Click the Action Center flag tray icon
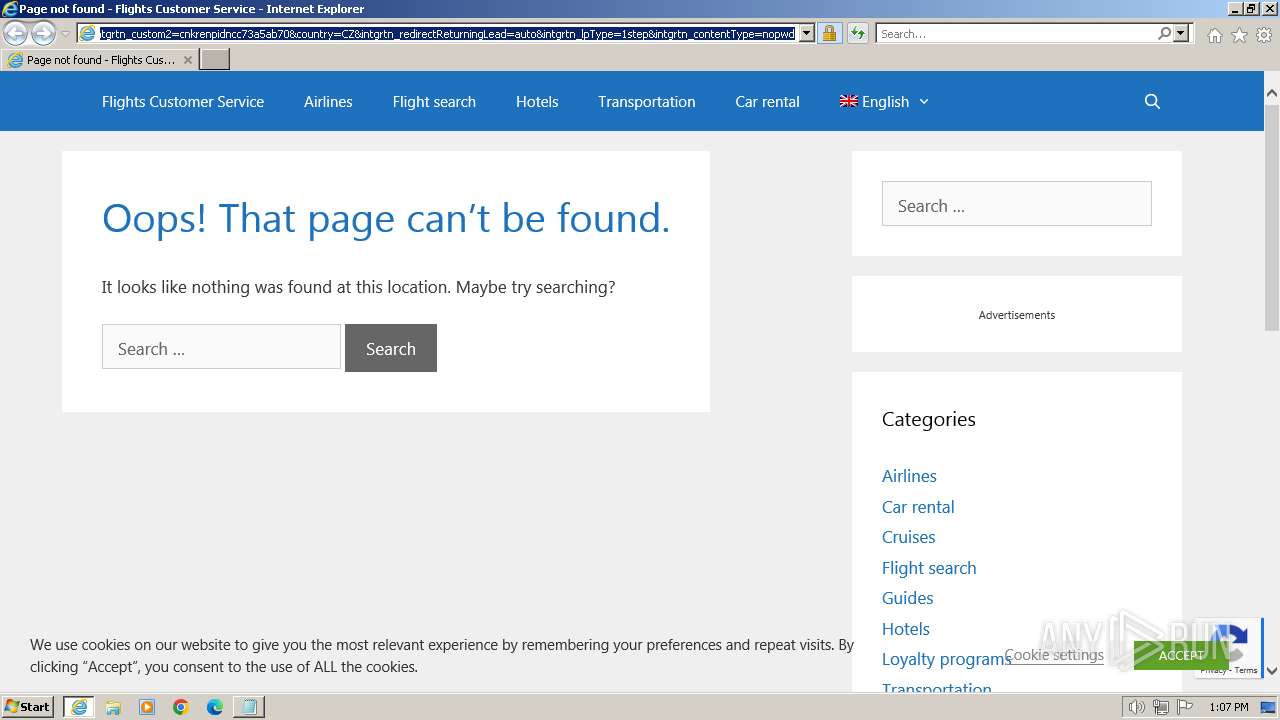Screen dimensions: 1280x720 click(1185, 707)
